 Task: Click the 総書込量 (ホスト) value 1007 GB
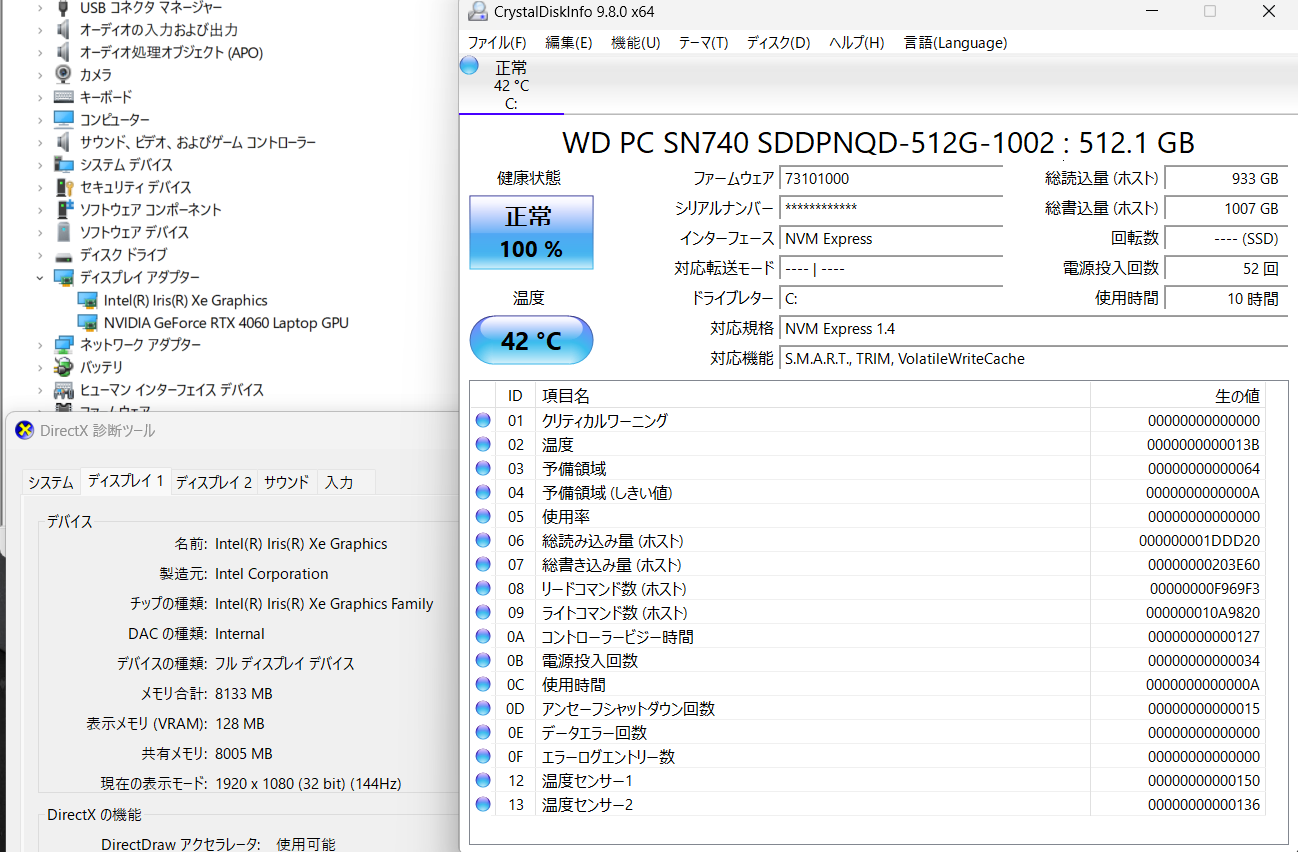click(x=1226, y=209)
